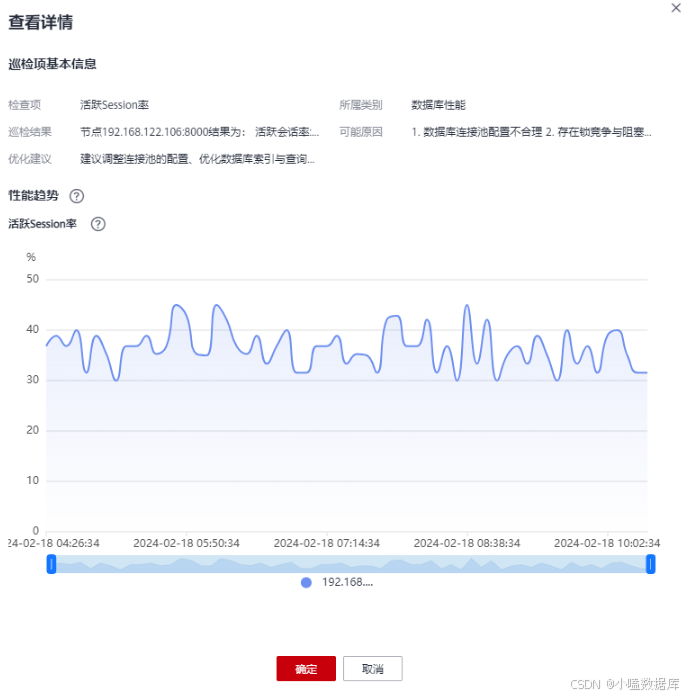Image resolution: width=687 pixels, height=698 pixels.
Task: Click the 巡检项基本信息 section heading
Action: pyautogui.click(x=53, y=64)
